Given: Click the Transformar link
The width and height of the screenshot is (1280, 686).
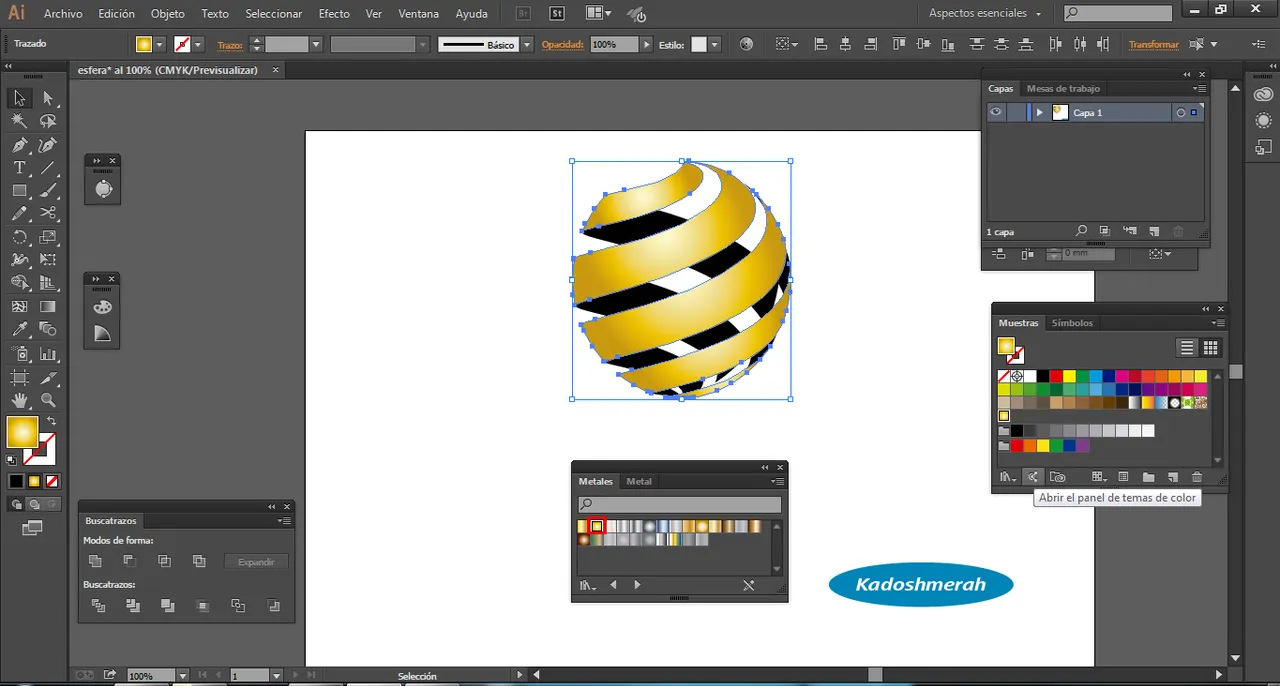Looking at the screenshot, I should (1153, 45).
